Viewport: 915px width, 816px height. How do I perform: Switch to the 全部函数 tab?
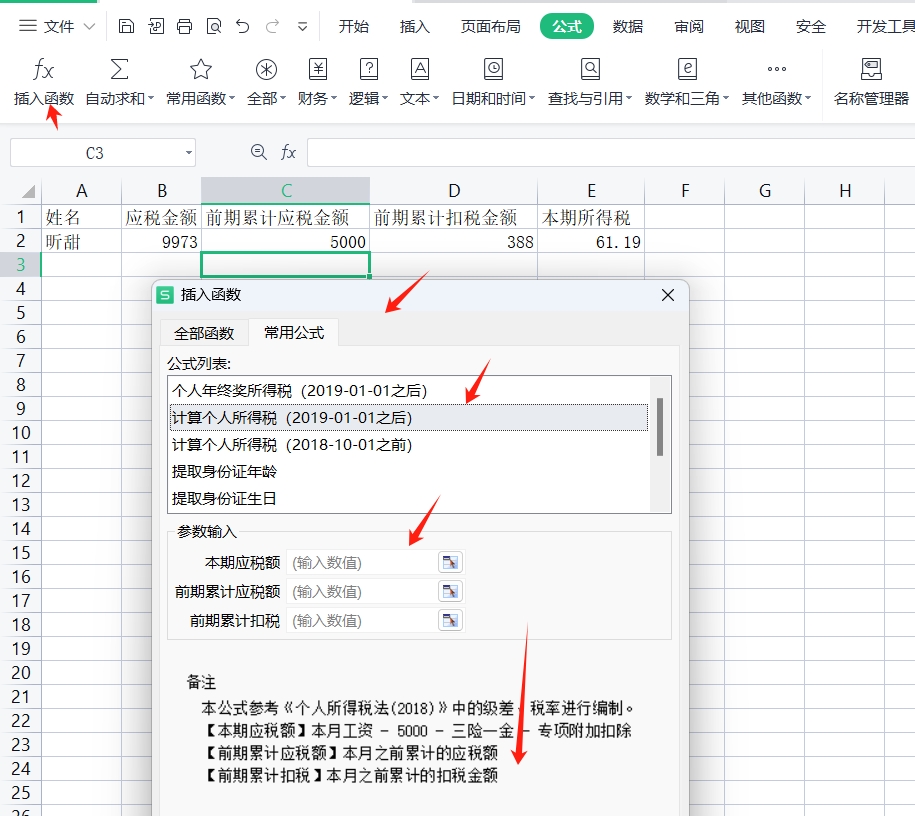[x=203, y=333]
